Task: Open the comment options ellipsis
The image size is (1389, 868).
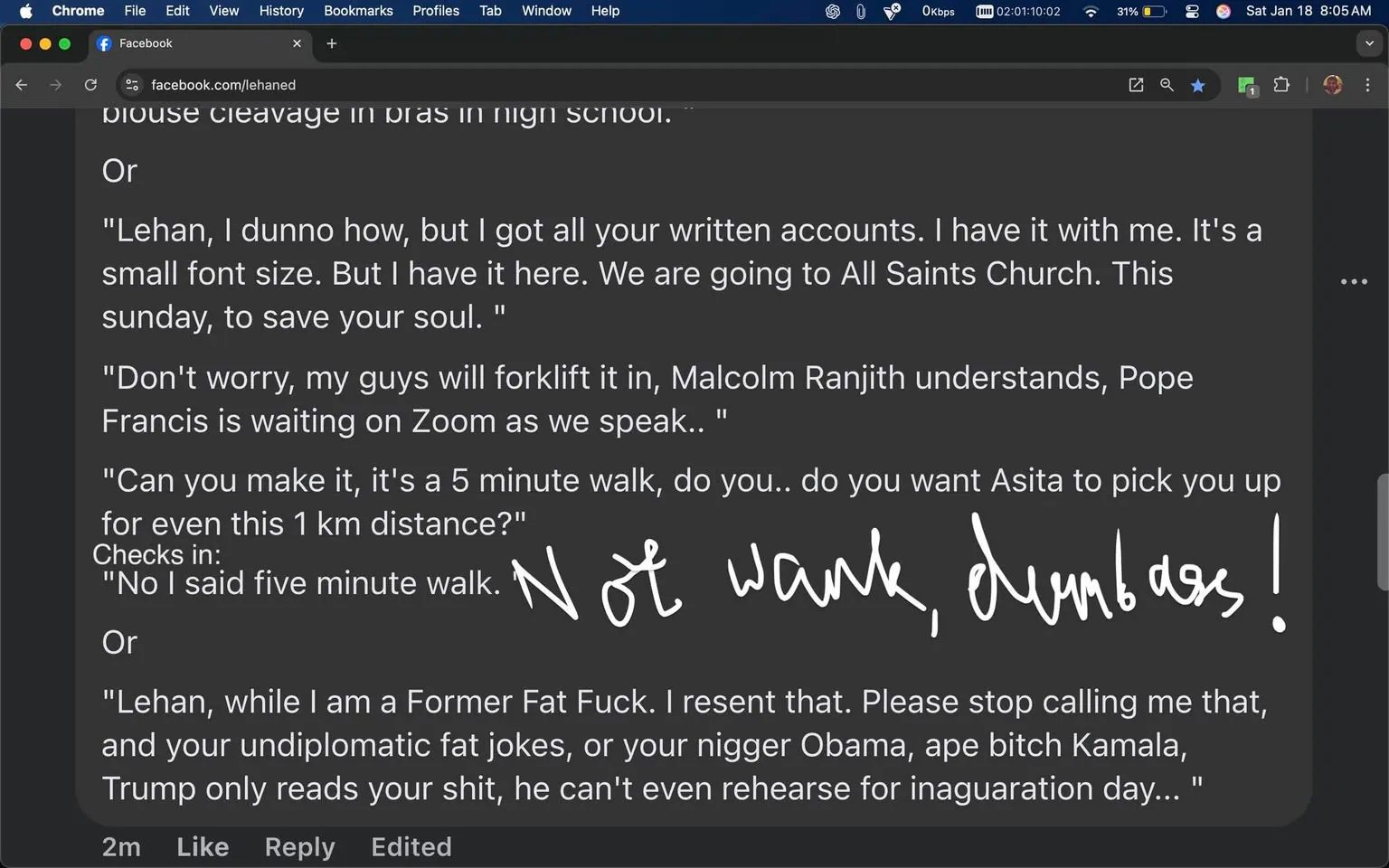Action: 1354,281
